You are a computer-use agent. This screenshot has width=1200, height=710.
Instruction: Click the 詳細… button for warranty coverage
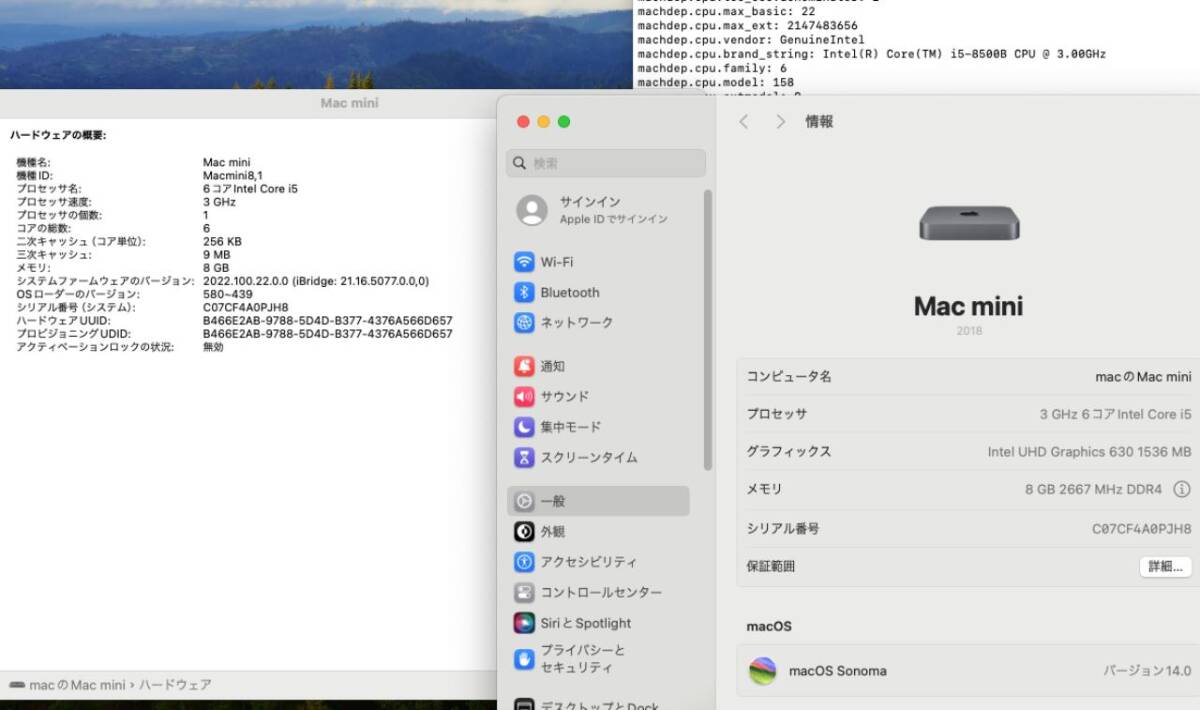point(1165,567)
